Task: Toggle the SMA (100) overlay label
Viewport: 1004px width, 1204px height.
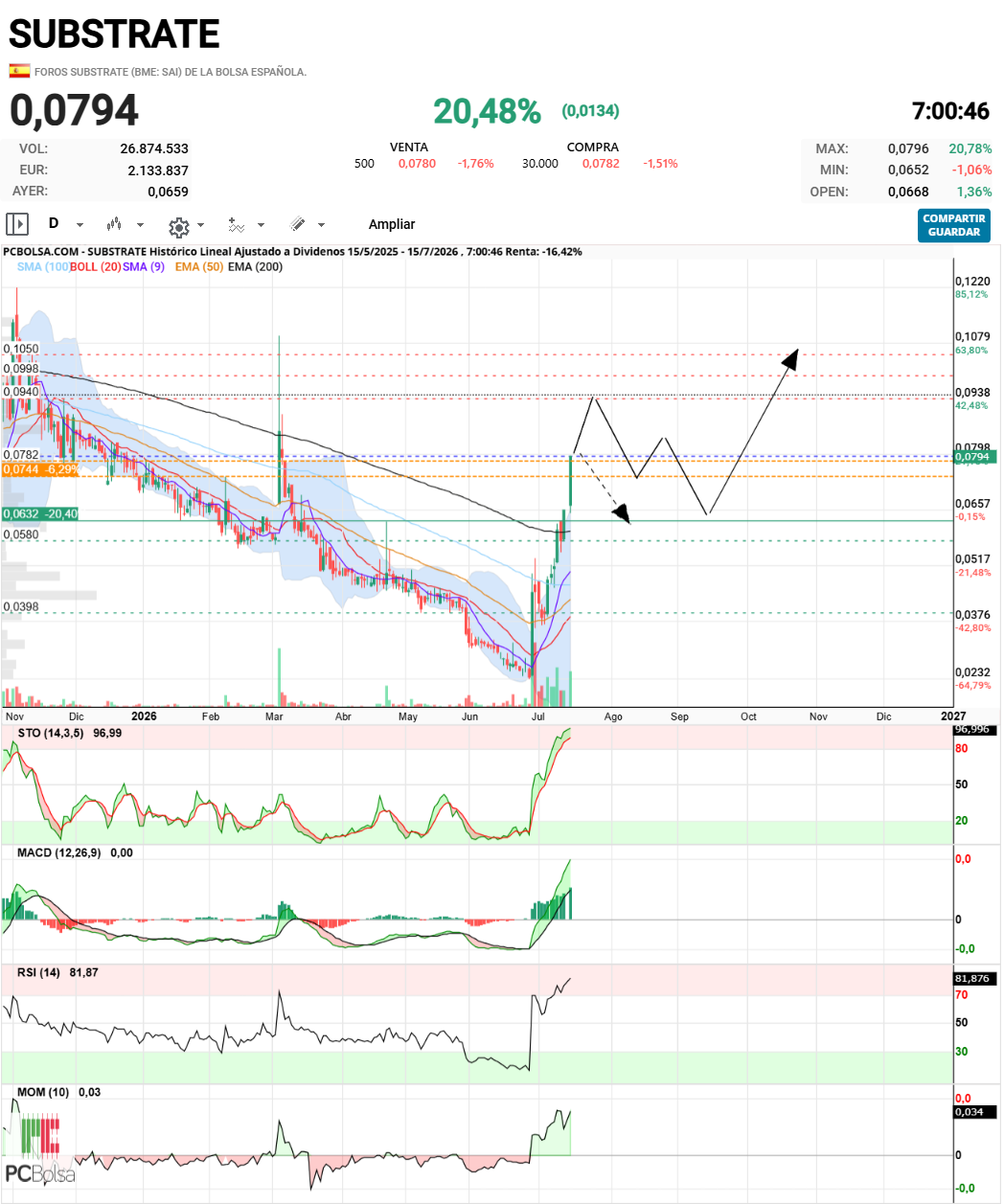Action: tap(42, 266)
